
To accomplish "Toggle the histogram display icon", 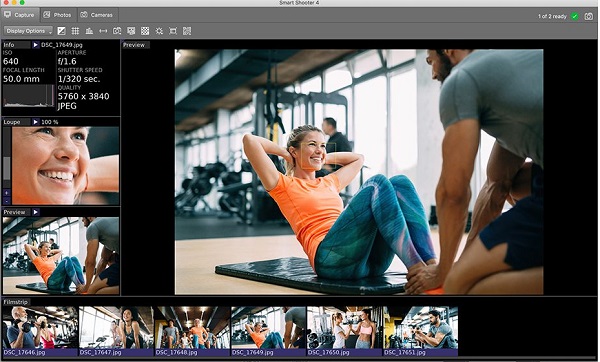I will click(89, 31).
